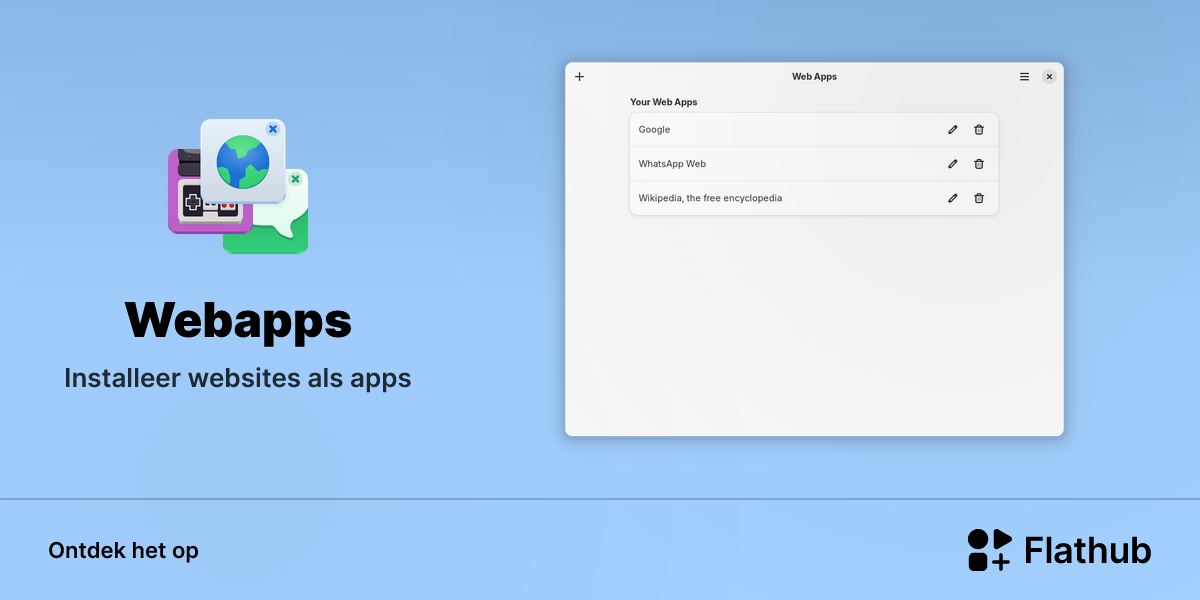Click the Web Apps window title
This screenshot has width=1200, height=600.
[814, 77]
